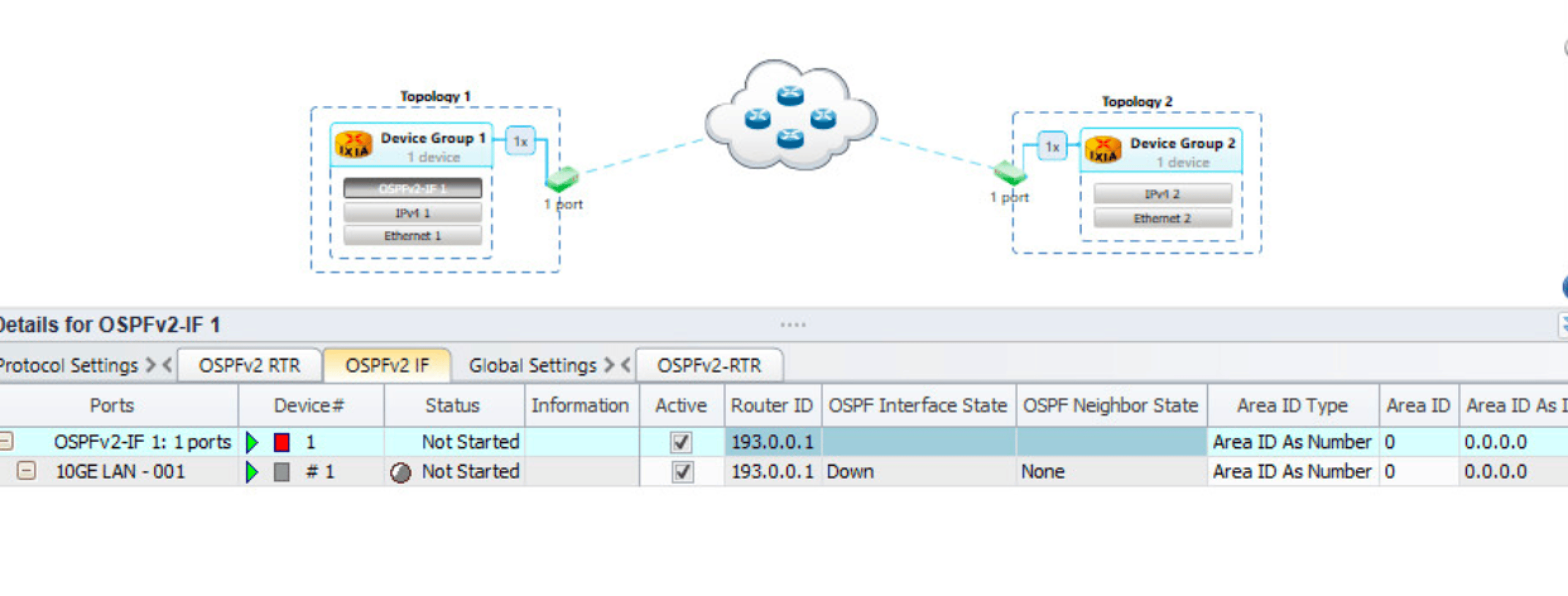Select the Down interface state cell
1568x596 pixels.
[918, 472]
